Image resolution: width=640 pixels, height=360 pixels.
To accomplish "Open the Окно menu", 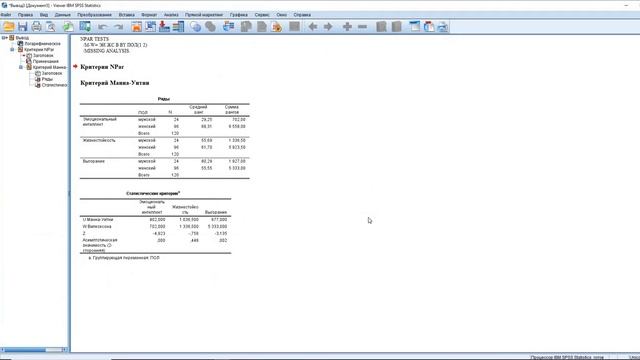I will [282, 15].
